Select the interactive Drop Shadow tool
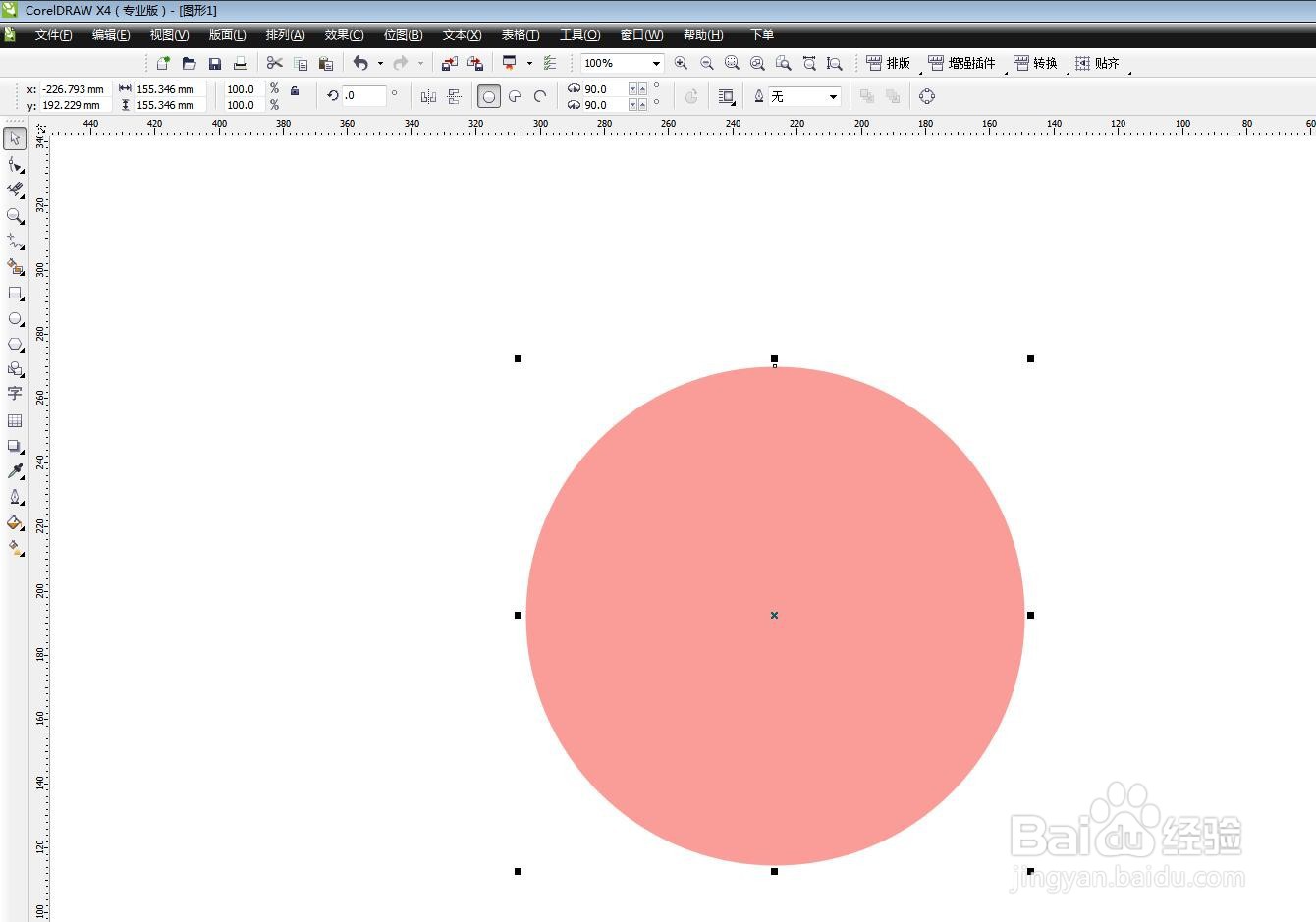 15,446
